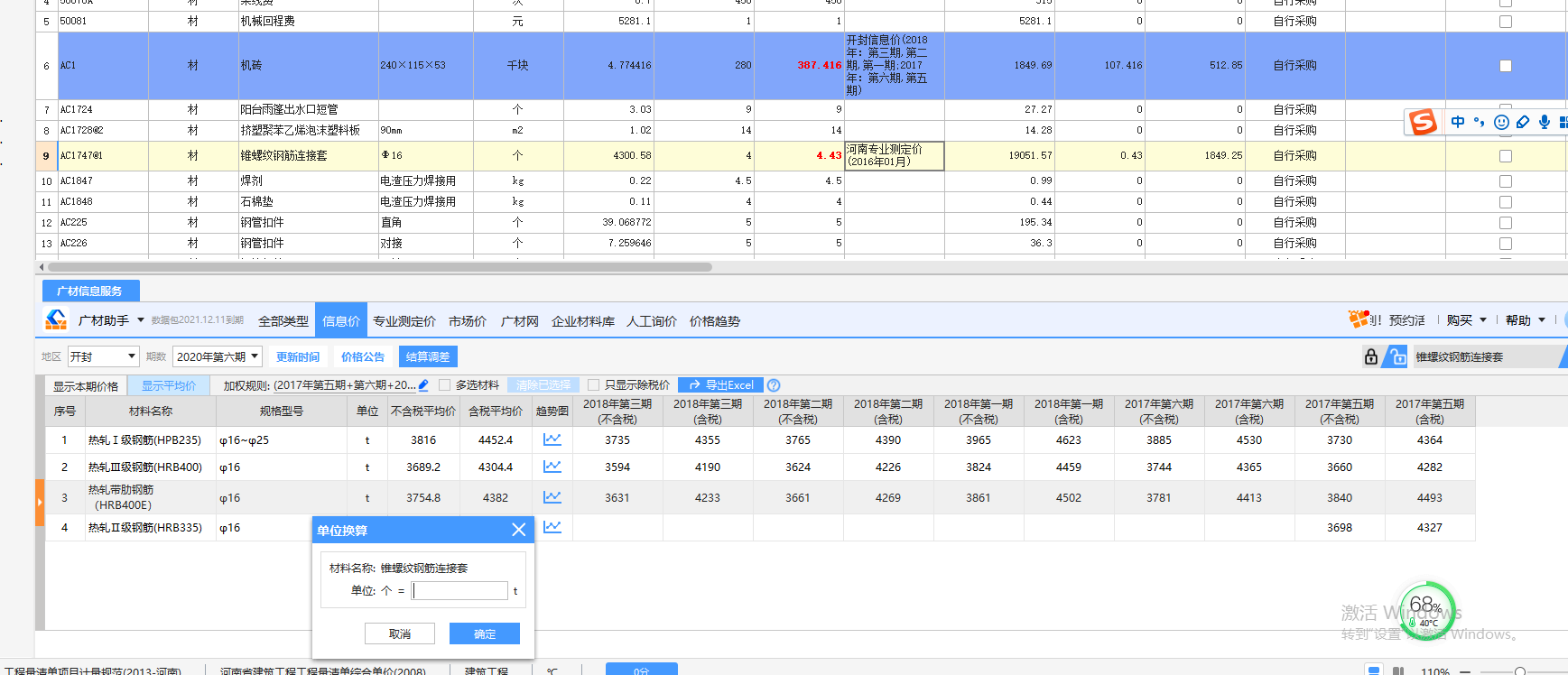Click the 更新时间 button
The image size is (1568, 675).
click(298, 357)
